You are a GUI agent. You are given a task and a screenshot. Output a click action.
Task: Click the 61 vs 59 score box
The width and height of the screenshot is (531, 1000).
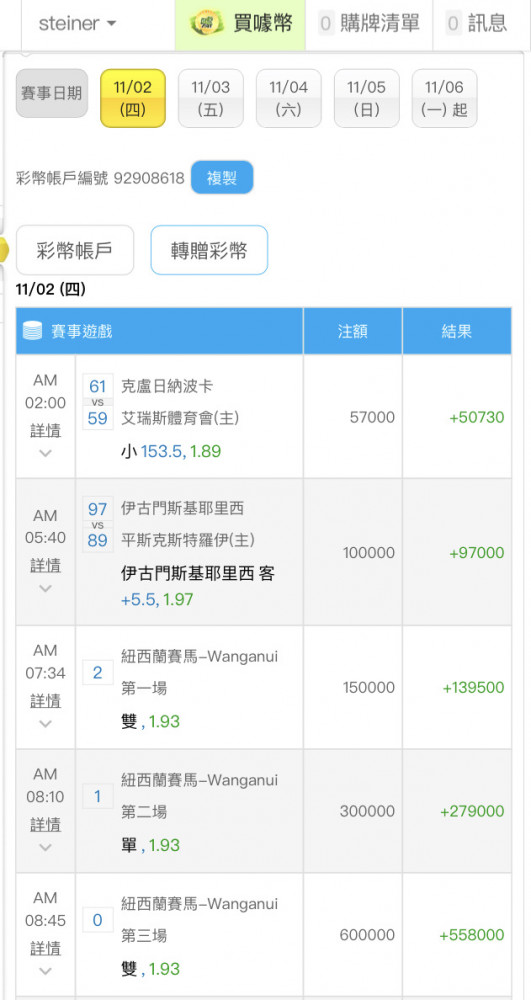98,402
